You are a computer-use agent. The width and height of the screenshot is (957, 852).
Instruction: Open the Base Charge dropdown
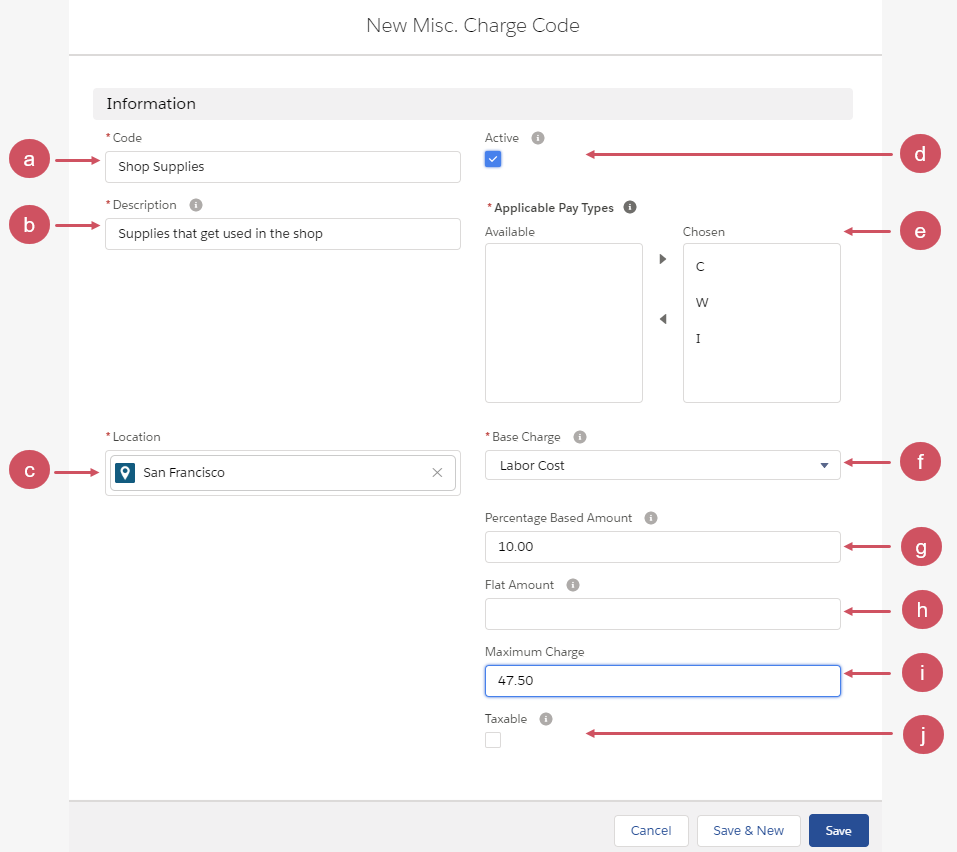(x=662, y=465)
